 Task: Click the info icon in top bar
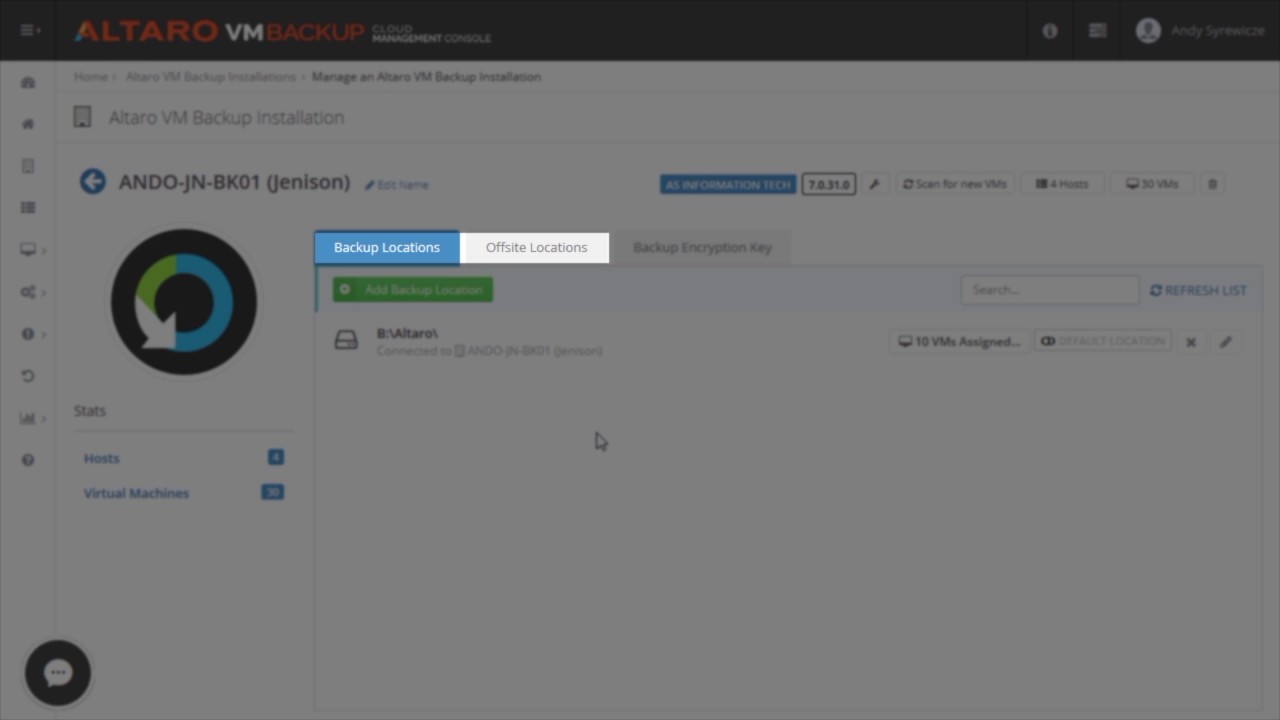1050,31
